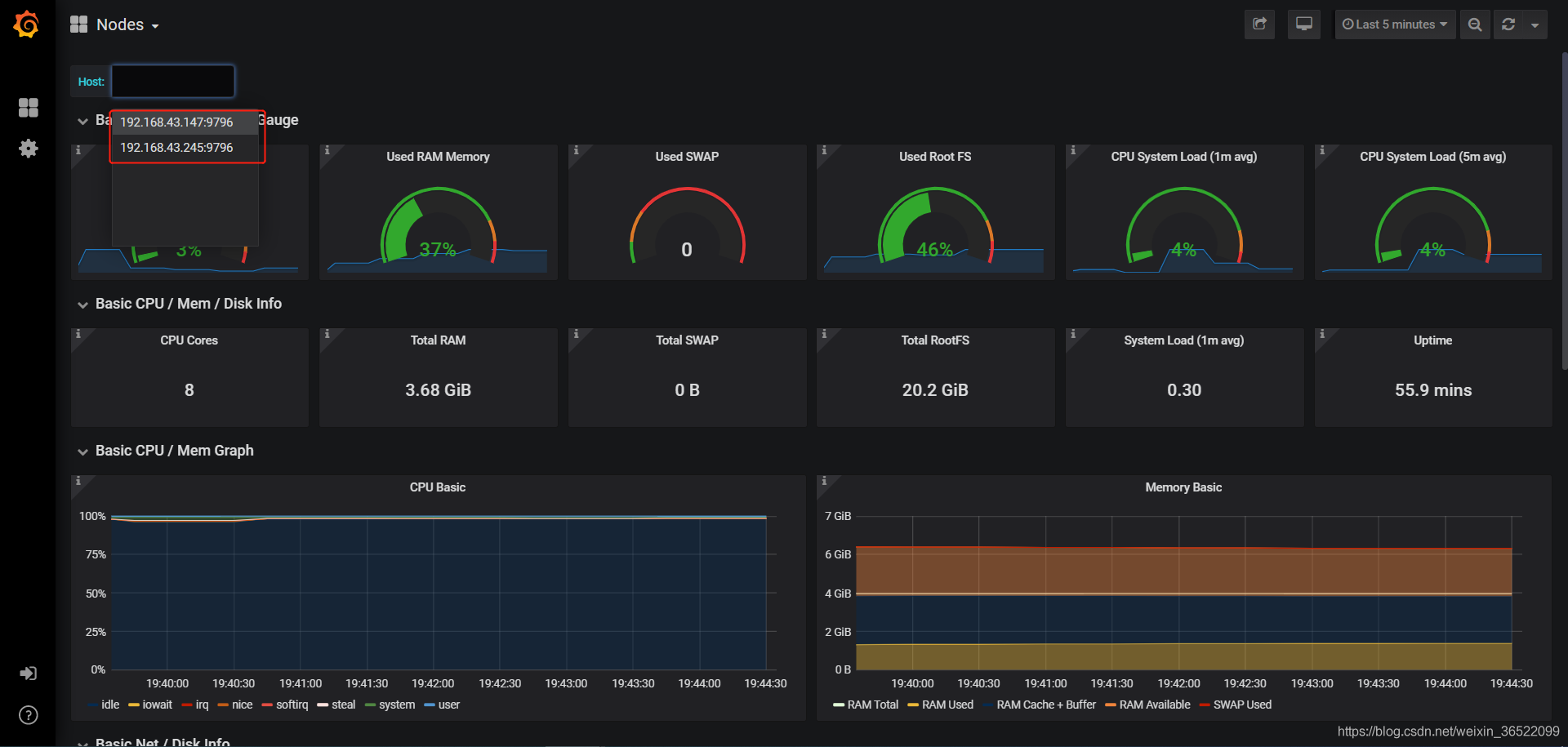Open the Help question mark icon

point(29,715)
